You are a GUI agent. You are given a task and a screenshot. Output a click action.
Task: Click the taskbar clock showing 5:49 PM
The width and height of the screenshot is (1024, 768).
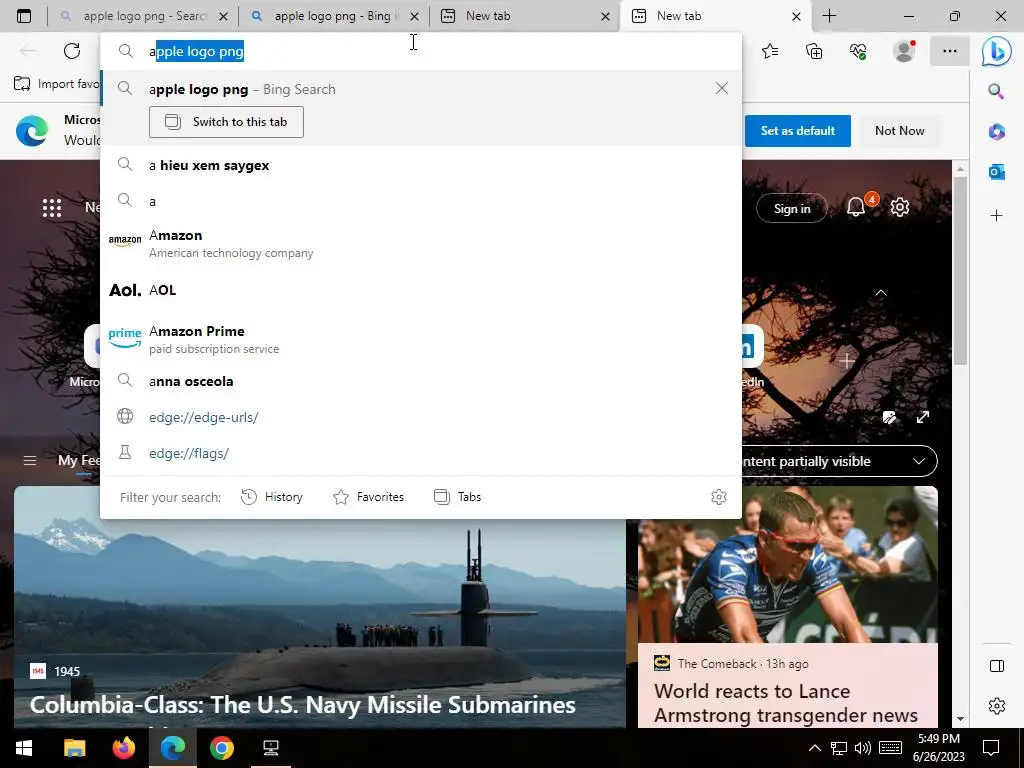938,748
